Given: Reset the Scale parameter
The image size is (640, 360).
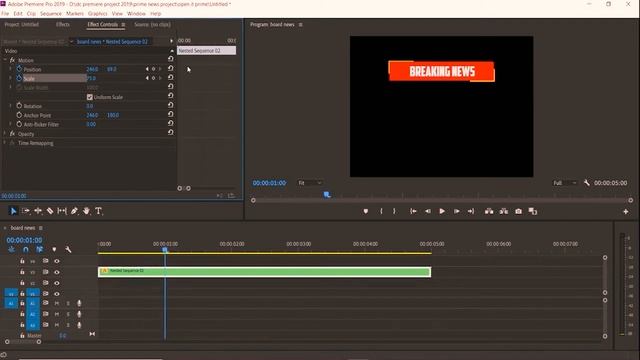Looking at the screenshot, I should (x=171, y=78).
